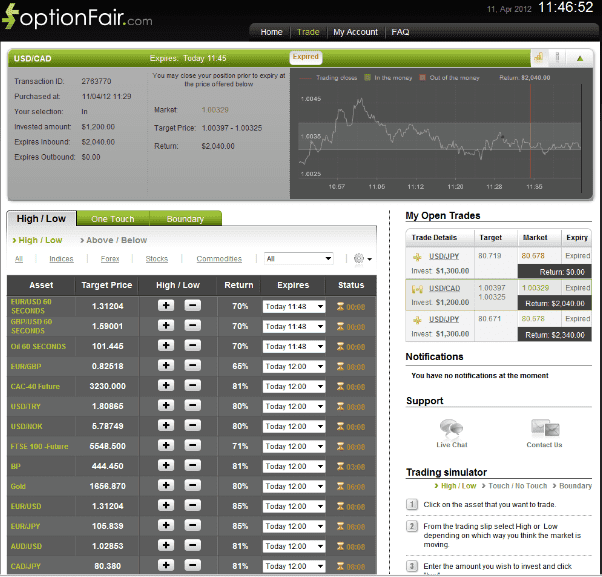Click the USD/CAD trade icon in My Open Trades

tap(417, 288)
